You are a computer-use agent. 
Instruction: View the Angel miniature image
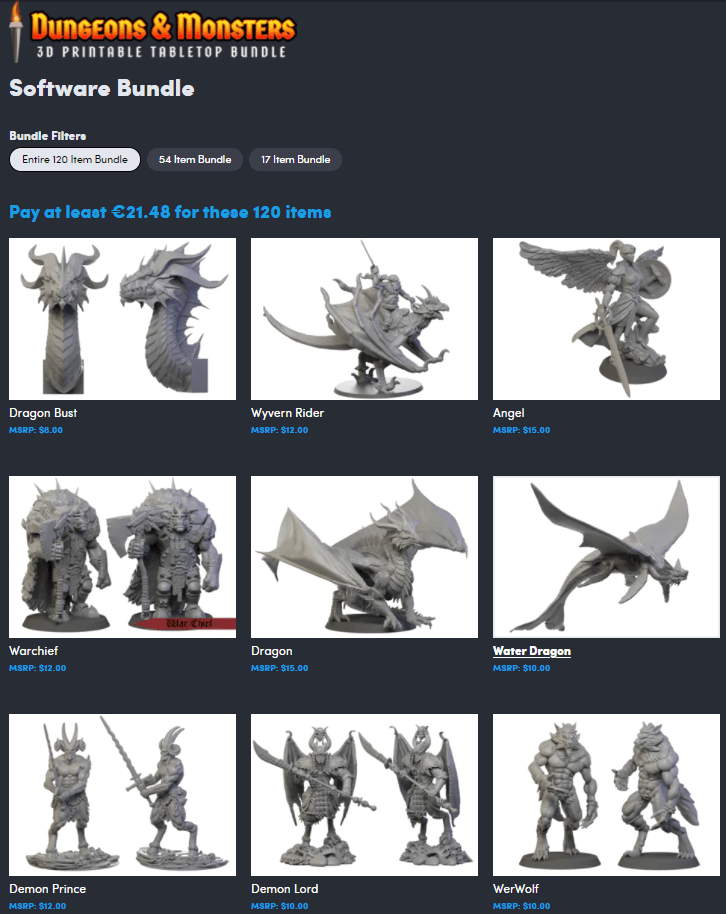pyautogui.click(x=606, y=319)
